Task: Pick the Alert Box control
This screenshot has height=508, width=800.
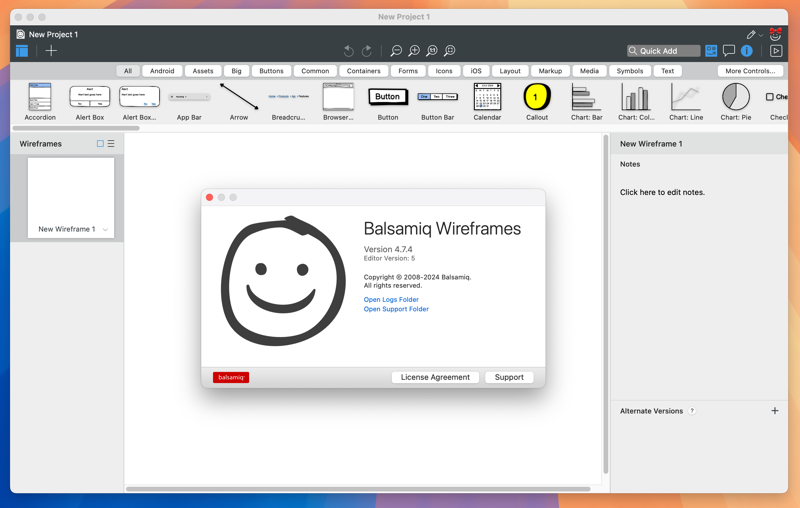Action: [90, 101]
